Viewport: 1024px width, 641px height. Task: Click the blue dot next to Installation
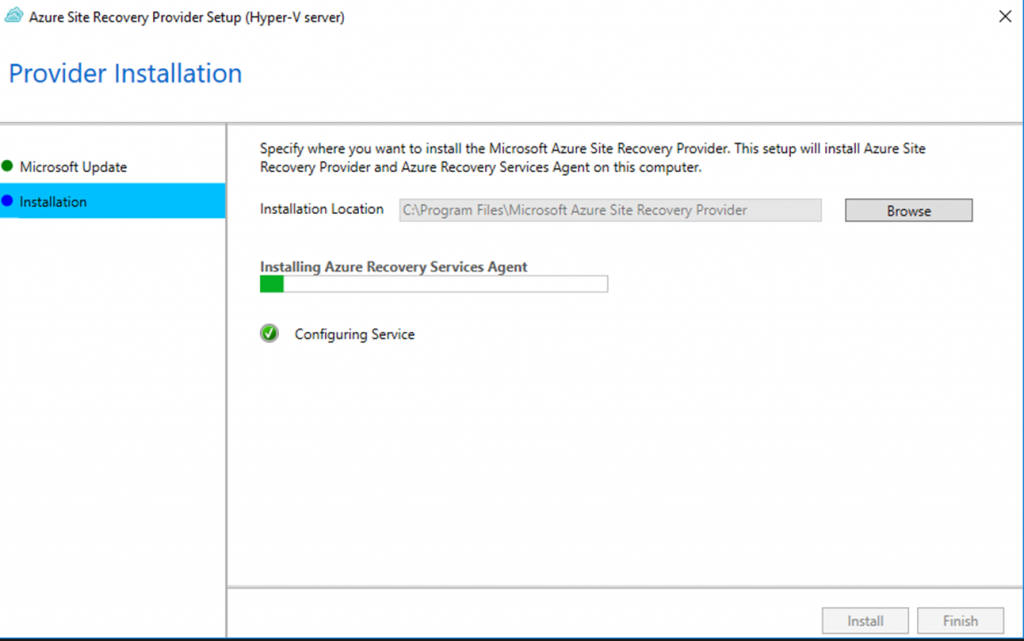pyautogui.click(x=8, y=202)
